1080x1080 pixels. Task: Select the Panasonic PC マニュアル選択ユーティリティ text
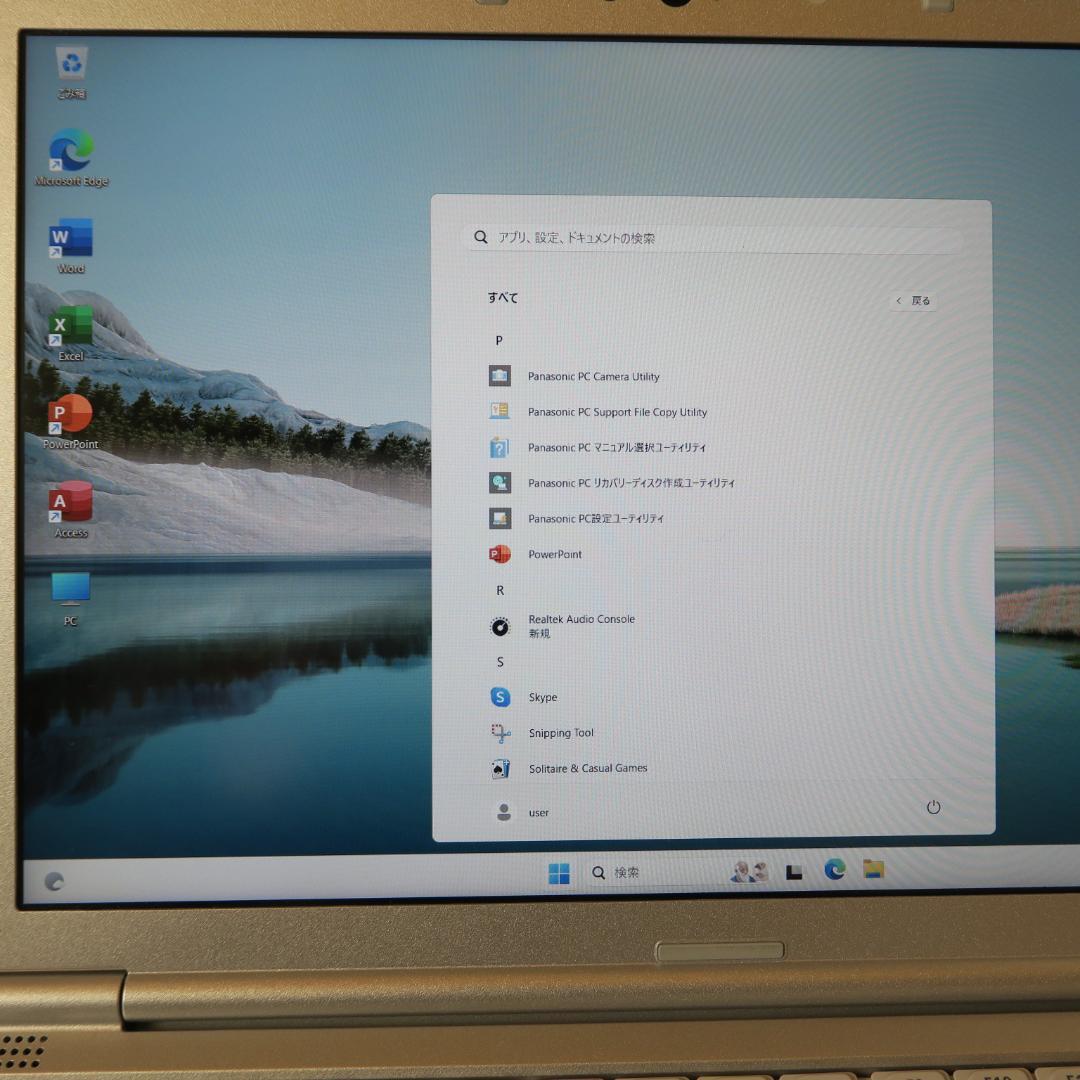pos(617,447)
